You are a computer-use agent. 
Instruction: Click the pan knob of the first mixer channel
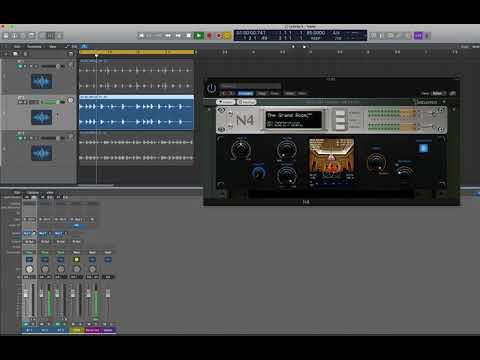pos(29,269)
